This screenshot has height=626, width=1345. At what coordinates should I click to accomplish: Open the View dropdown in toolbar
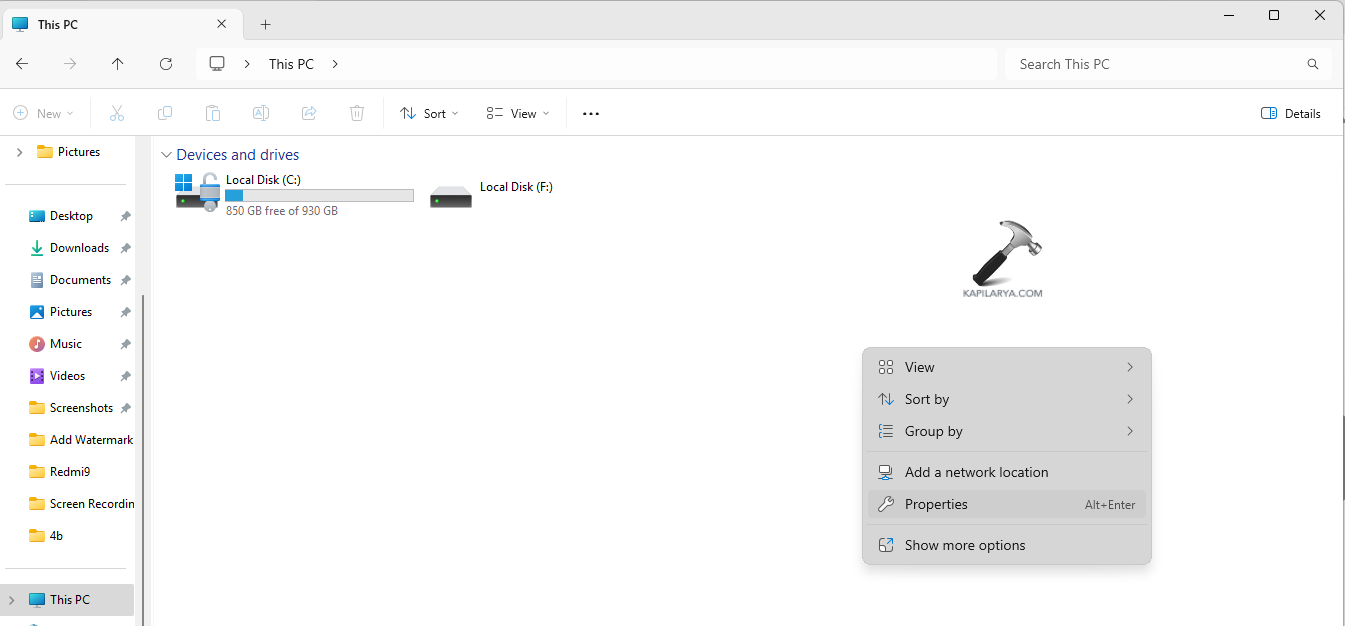point(518,114)
